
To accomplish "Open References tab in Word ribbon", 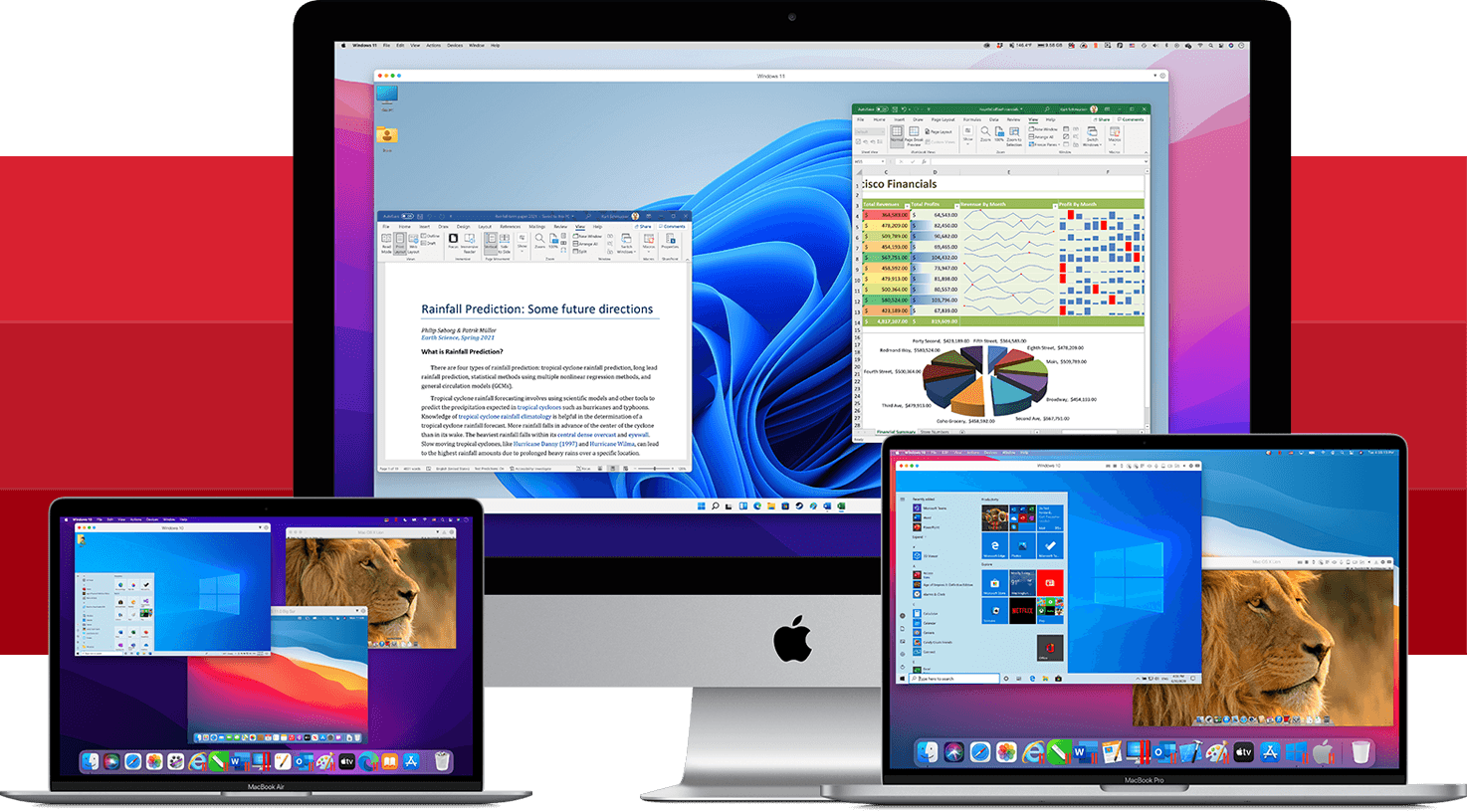I will pos(510,227).
